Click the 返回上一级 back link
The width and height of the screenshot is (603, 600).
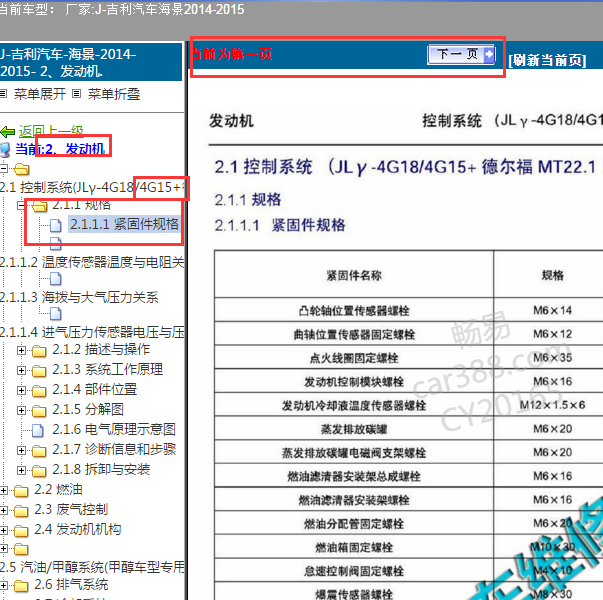[x=51, y=131]
